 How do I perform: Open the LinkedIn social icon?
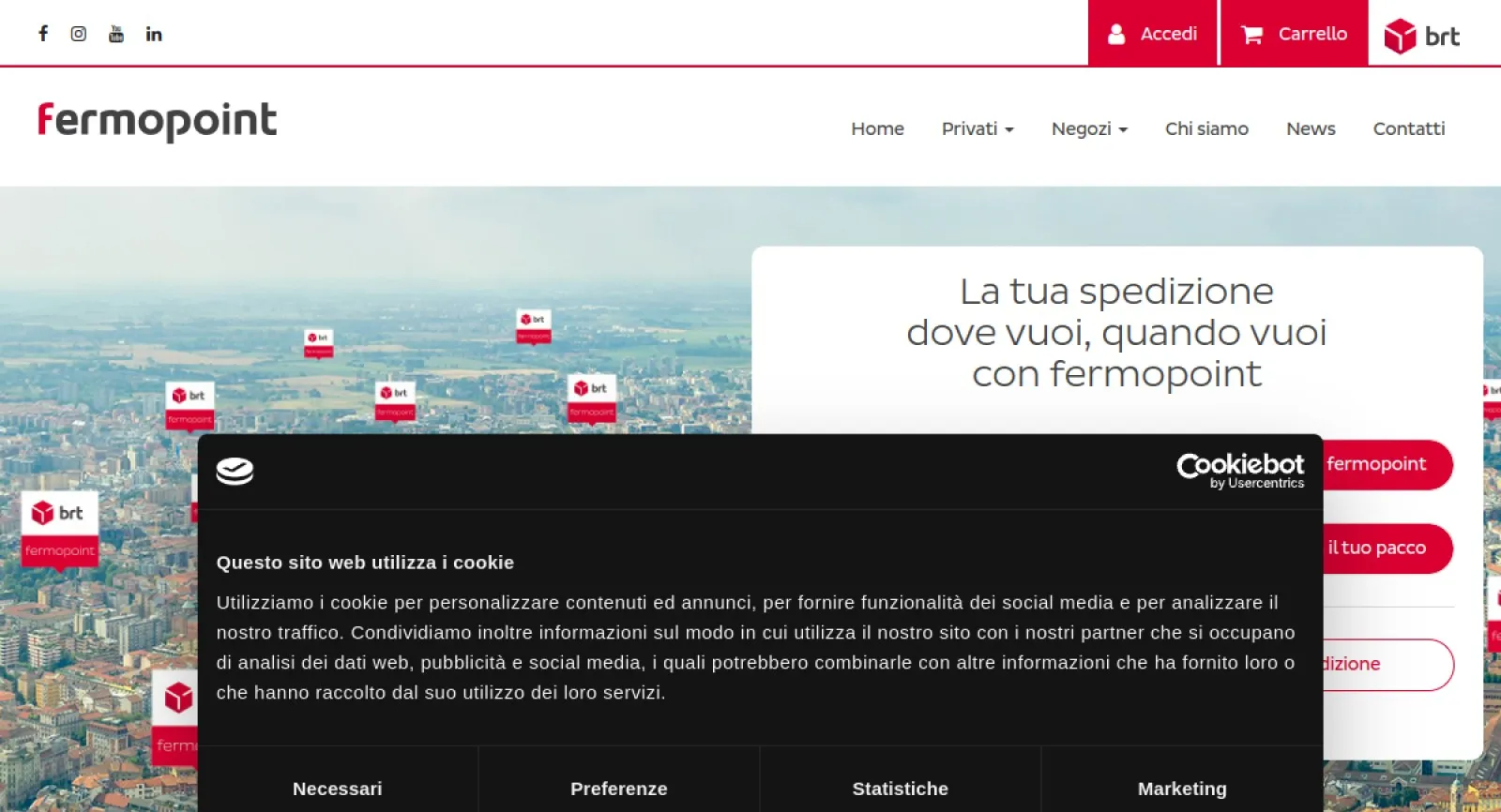[154, 35]
